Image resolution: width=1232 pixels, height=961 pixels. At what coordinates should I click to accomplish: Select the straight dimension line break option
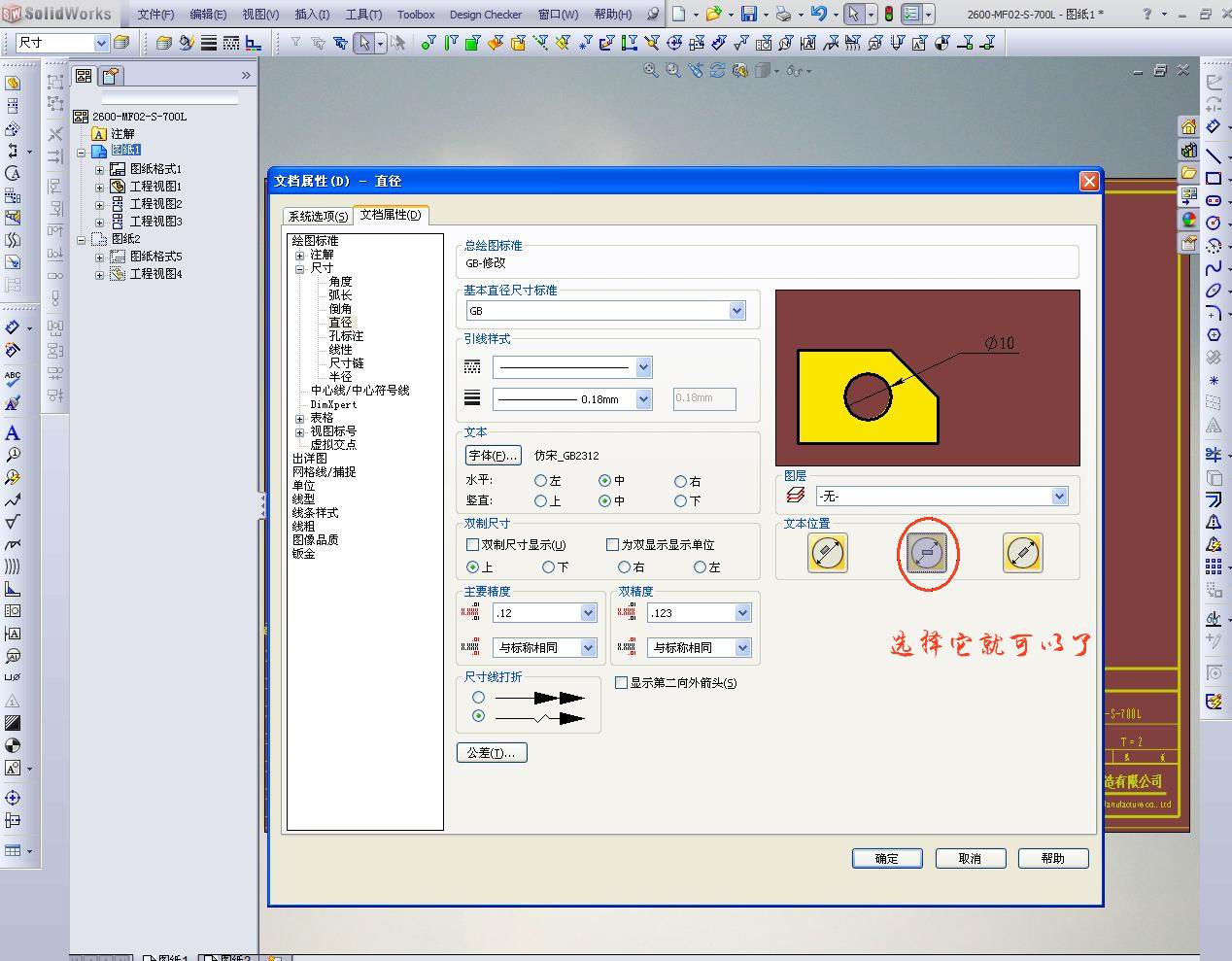pyautogui.click(x=478, y=698)
